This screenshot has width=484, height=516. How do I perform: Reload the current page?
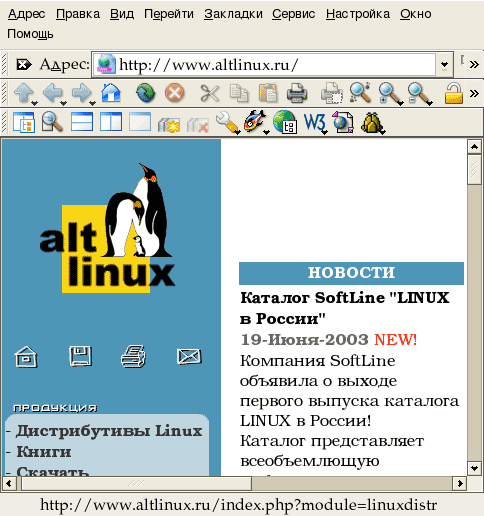(146, 93)
